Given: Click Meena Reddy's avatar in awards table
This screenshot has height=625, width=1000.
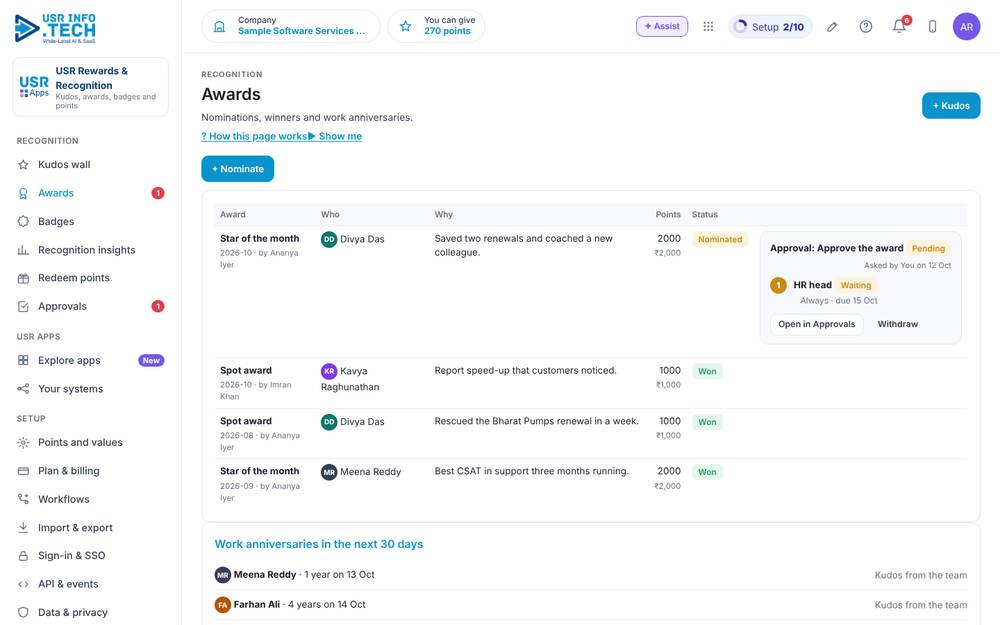Looking at the screenshot, I should click(x=329, y=472).
